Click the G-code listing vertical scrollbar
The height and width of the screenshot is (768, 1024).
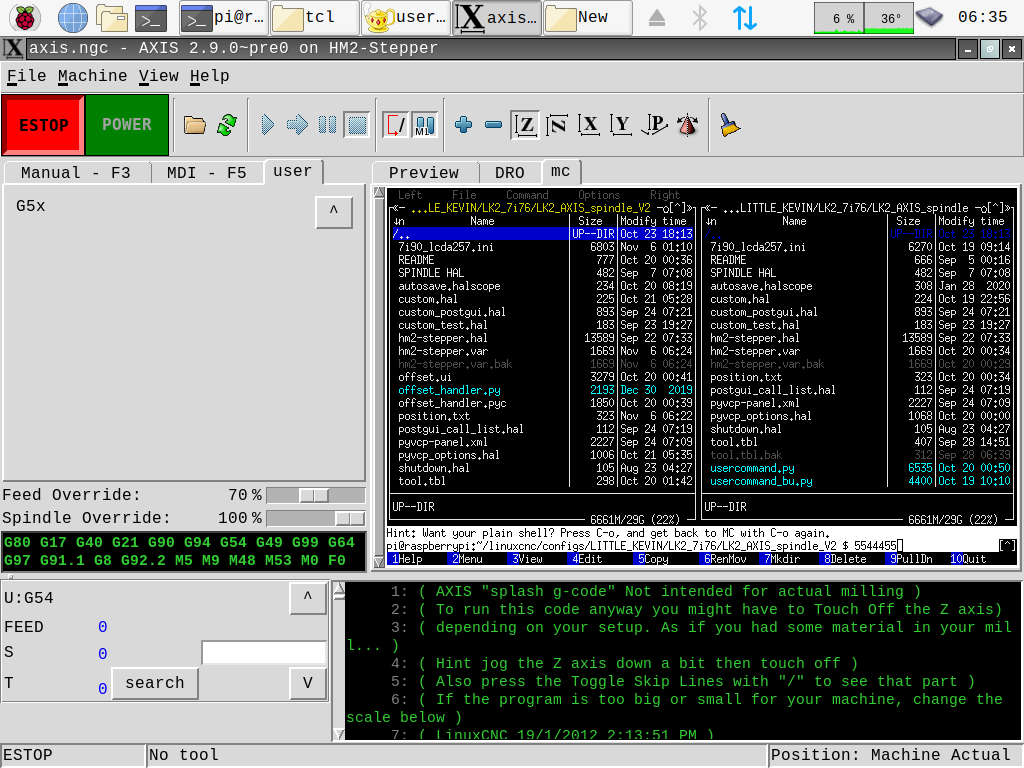[x=338, y=661]
